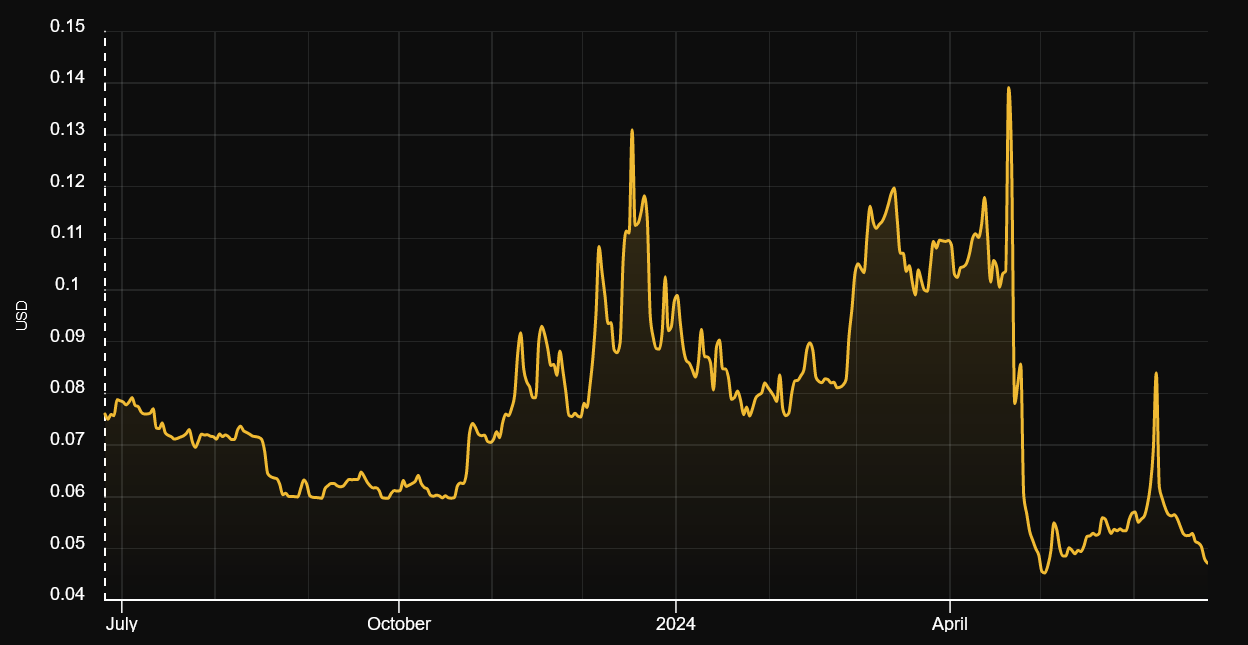Click the 0.13 y-axis label
This screenshot has width=1248, height=645.
[x=67, y=131]
